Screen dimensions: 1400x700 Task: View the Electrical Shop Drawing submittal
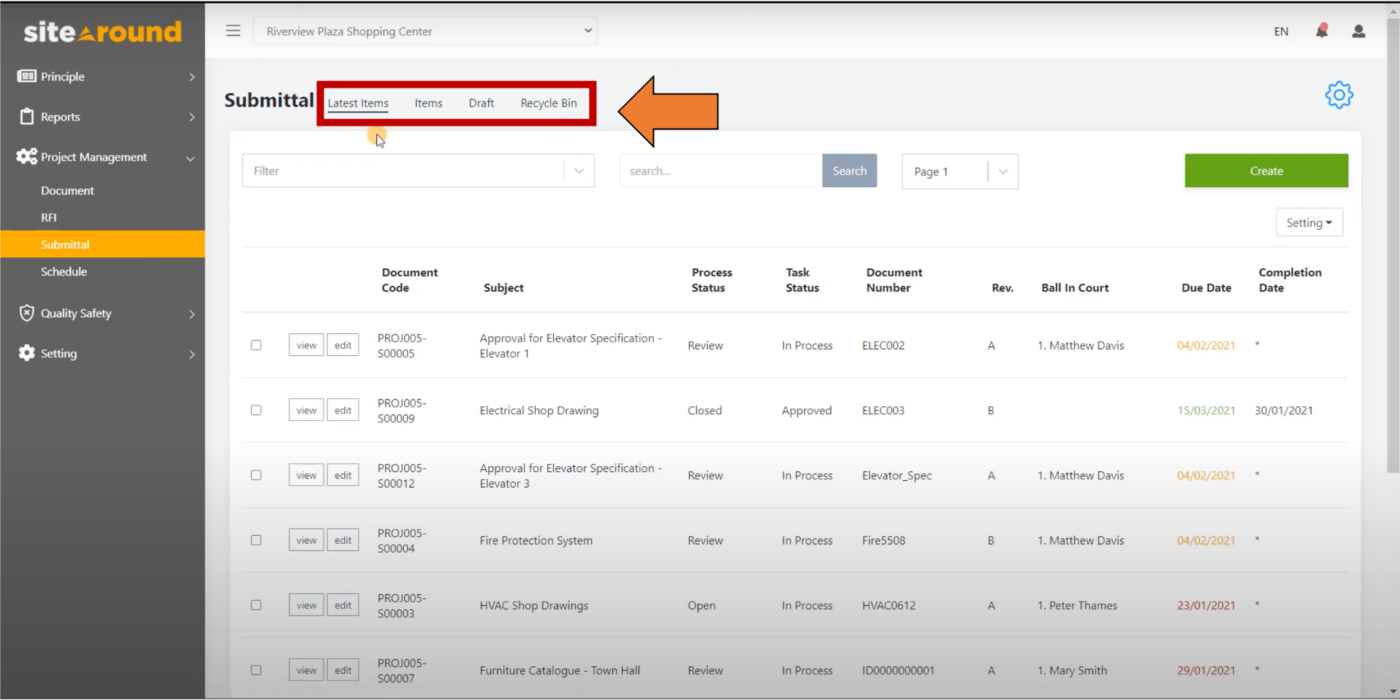[x=306, y=410]
